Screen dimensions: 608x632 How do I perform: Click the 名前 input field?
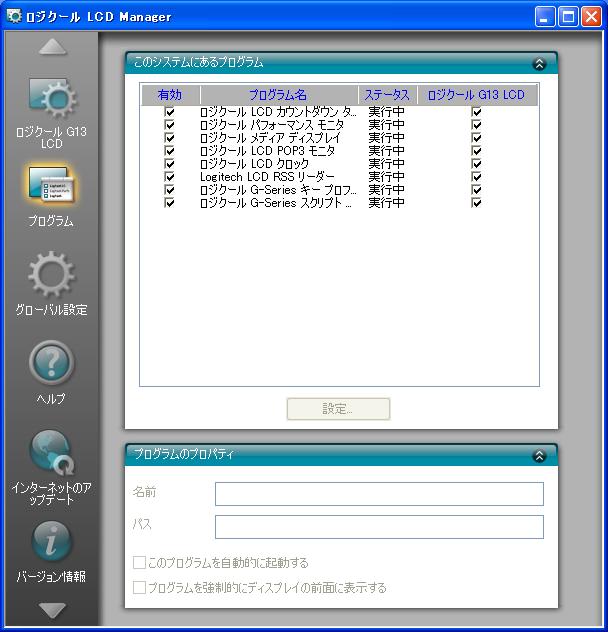click(379, 494)
